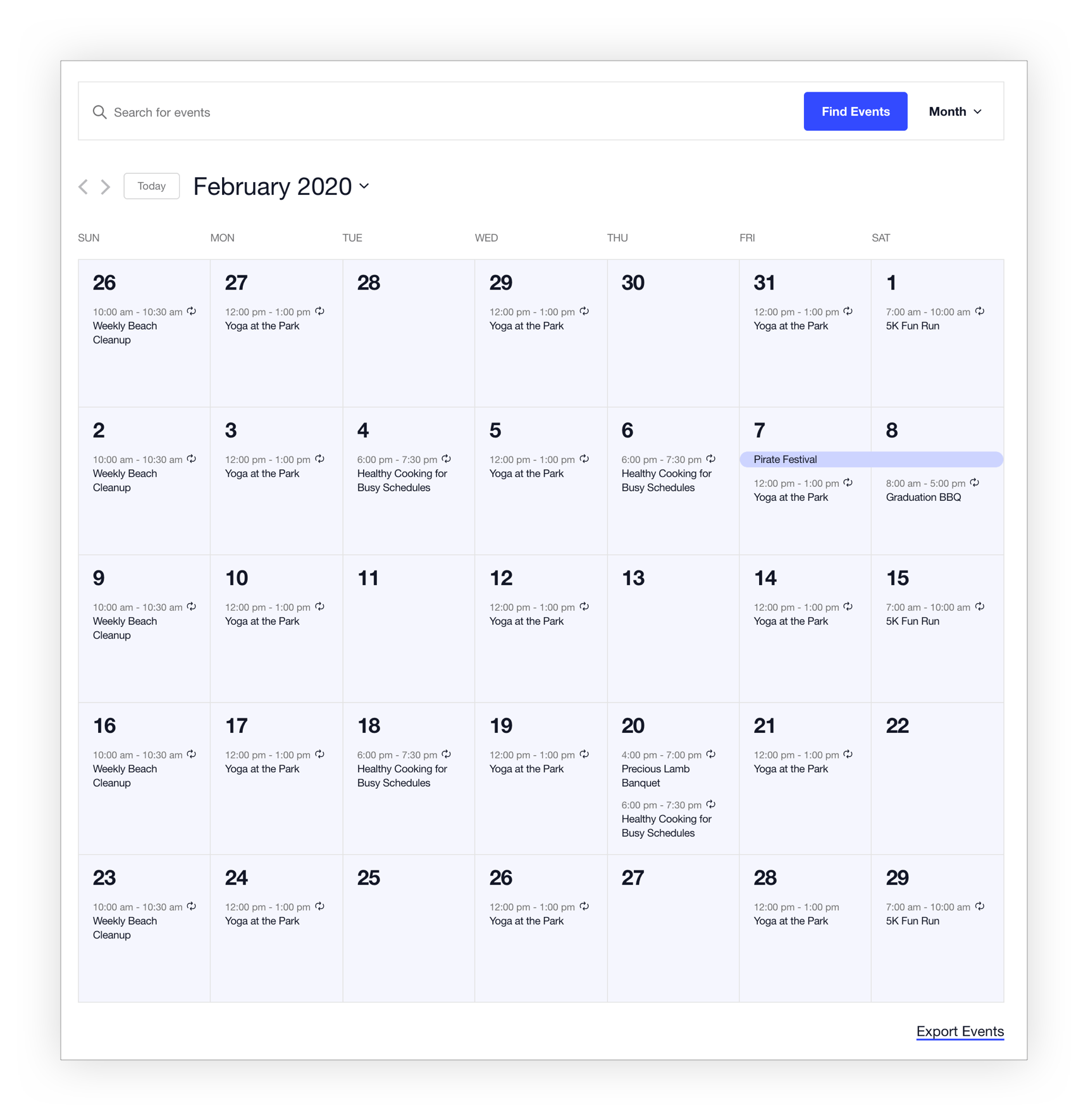Screen dimensions: 1088x1120
Task: Jump to Today's date
Action: coord(151,186)
